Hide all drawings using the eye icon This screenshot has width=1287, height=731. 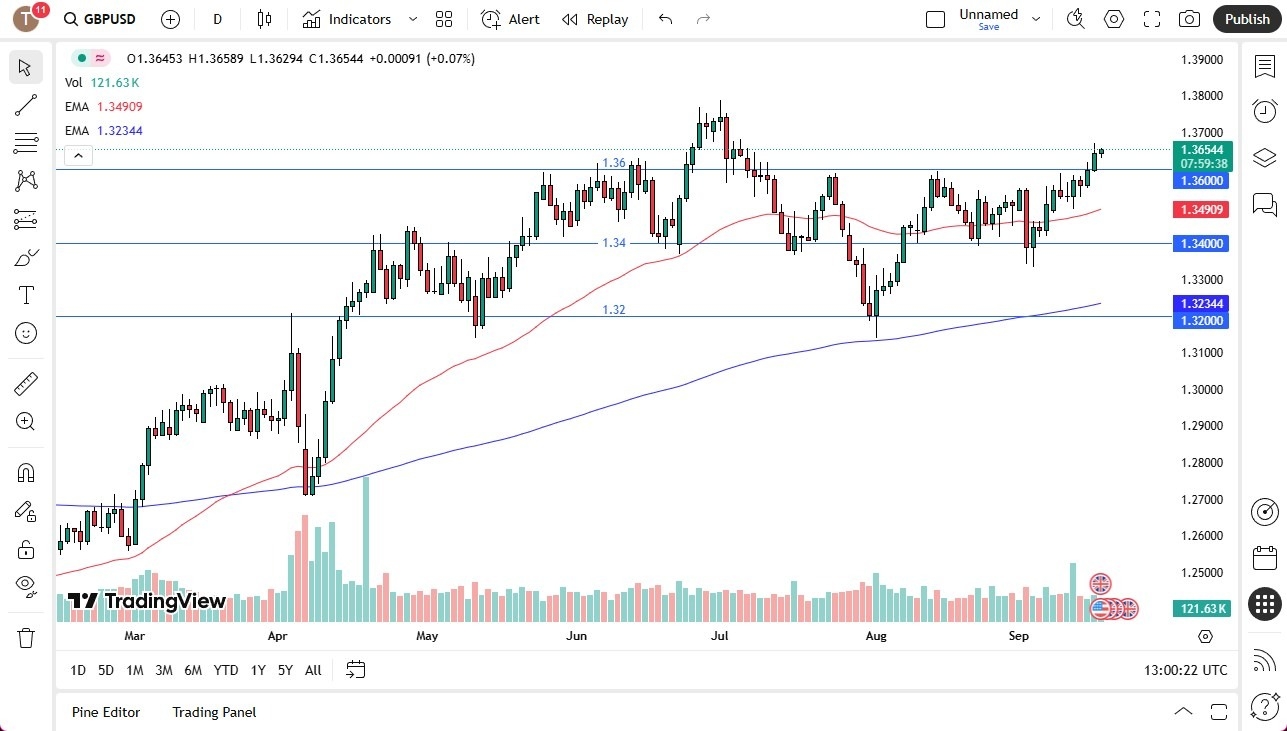tap(26, 586)
